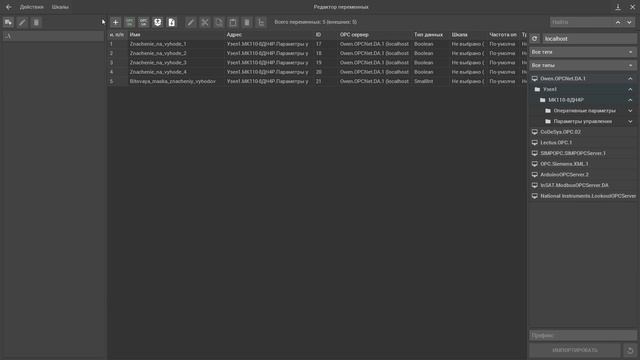Click the ИМПОРТИРОВАТЬ button
640x360 pixels.
pos(575,350)
